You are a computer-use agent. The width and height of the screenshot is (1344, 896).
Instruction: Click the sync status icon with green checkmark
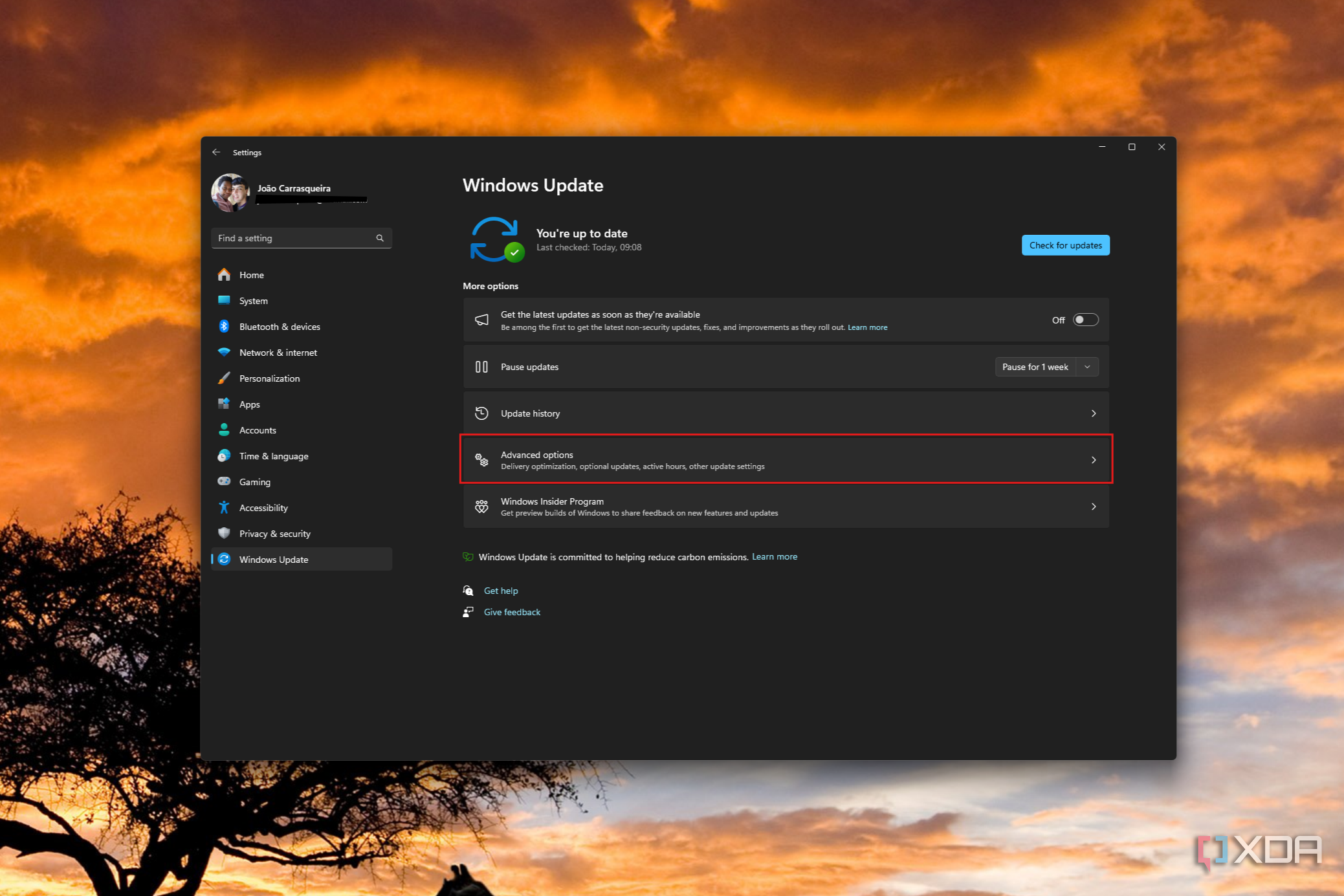click(496, 239)
